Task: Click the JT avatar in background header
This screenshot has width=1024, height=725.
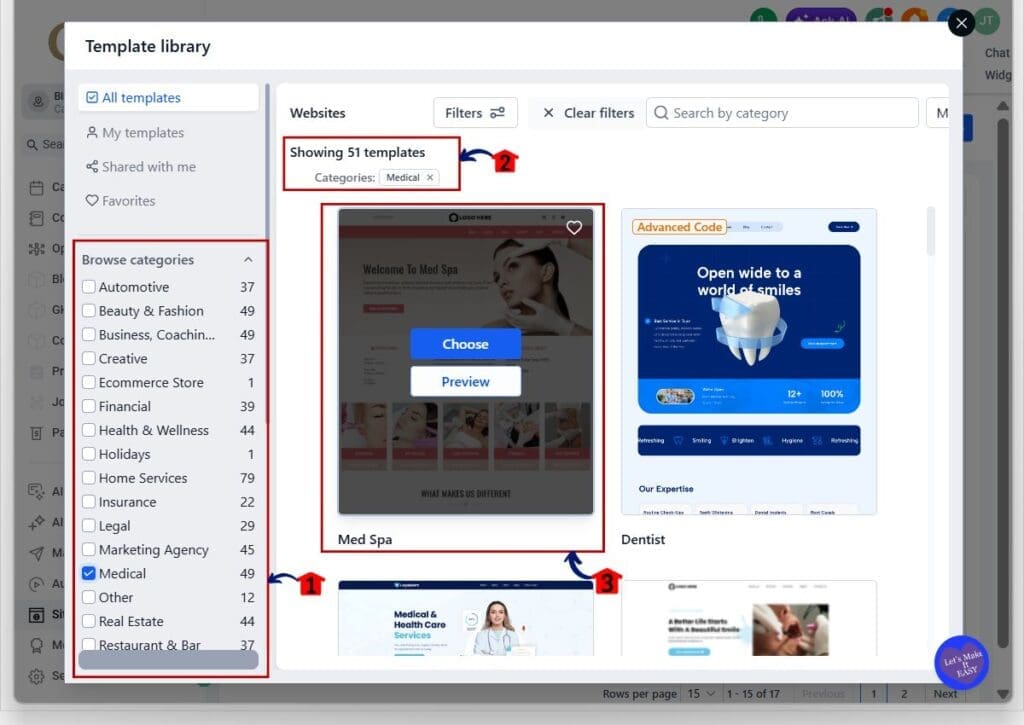Action: [986, 21]
